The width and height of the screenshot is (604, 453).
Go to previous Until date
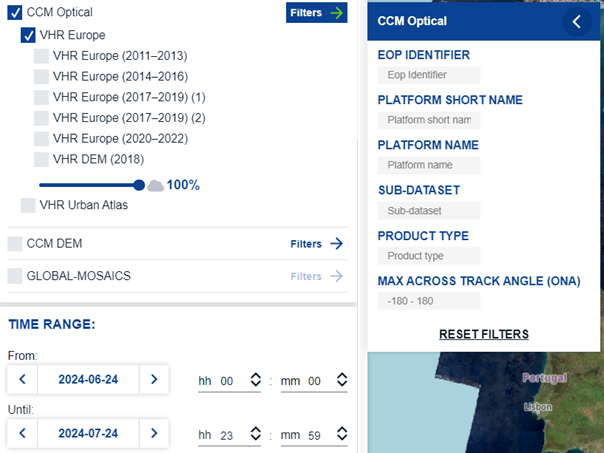point(22,434)
